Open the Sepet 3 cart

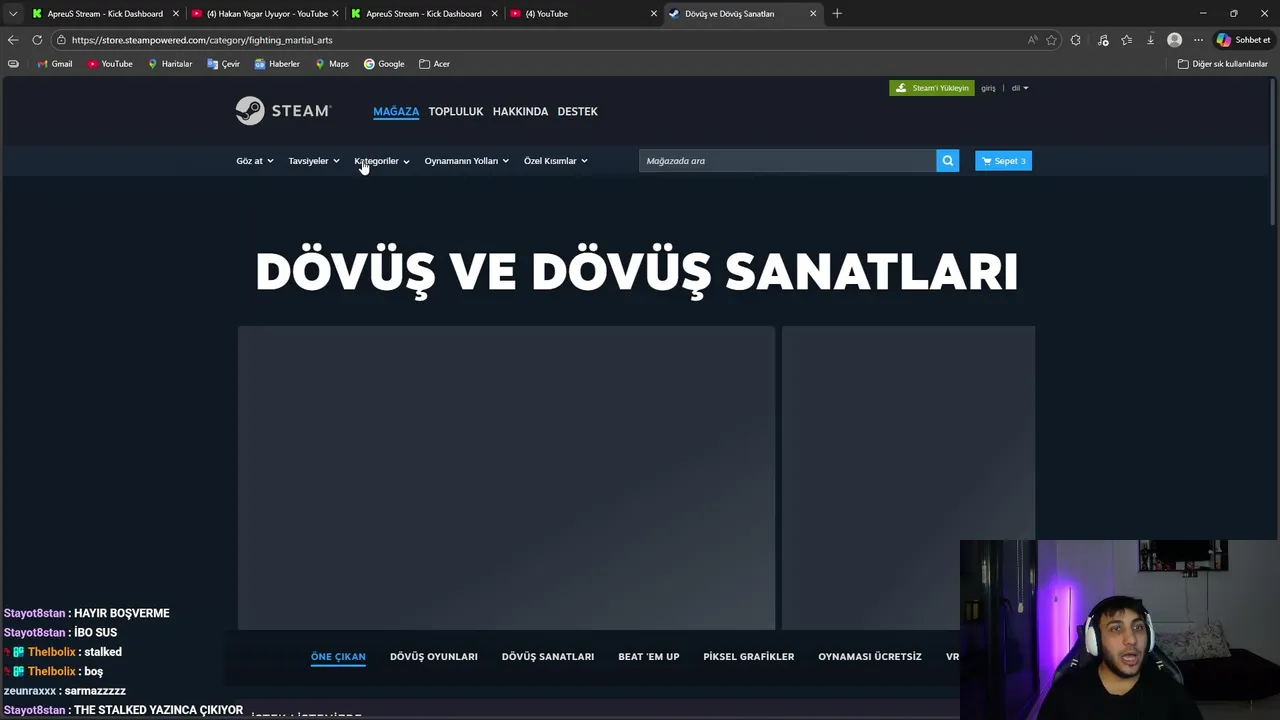(x=1003, y=161)
